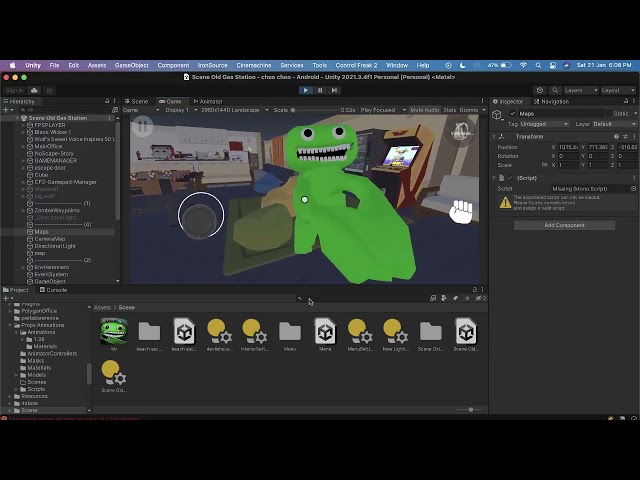Image resolution: width=640 pixels, height=480 pixels.
Task: Click the Script object picker circle
Action: click(x=633, y=189)
